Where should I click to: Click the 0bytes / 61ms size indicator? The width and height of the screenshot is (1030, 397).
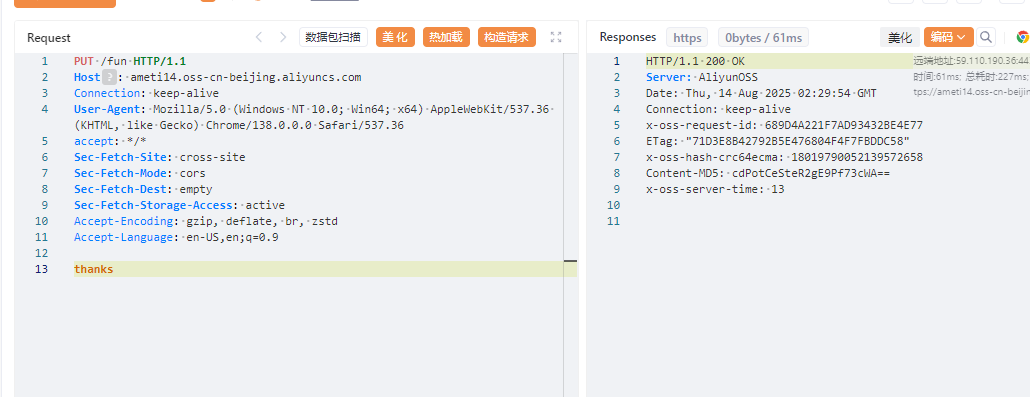click(x=763, y=37)
